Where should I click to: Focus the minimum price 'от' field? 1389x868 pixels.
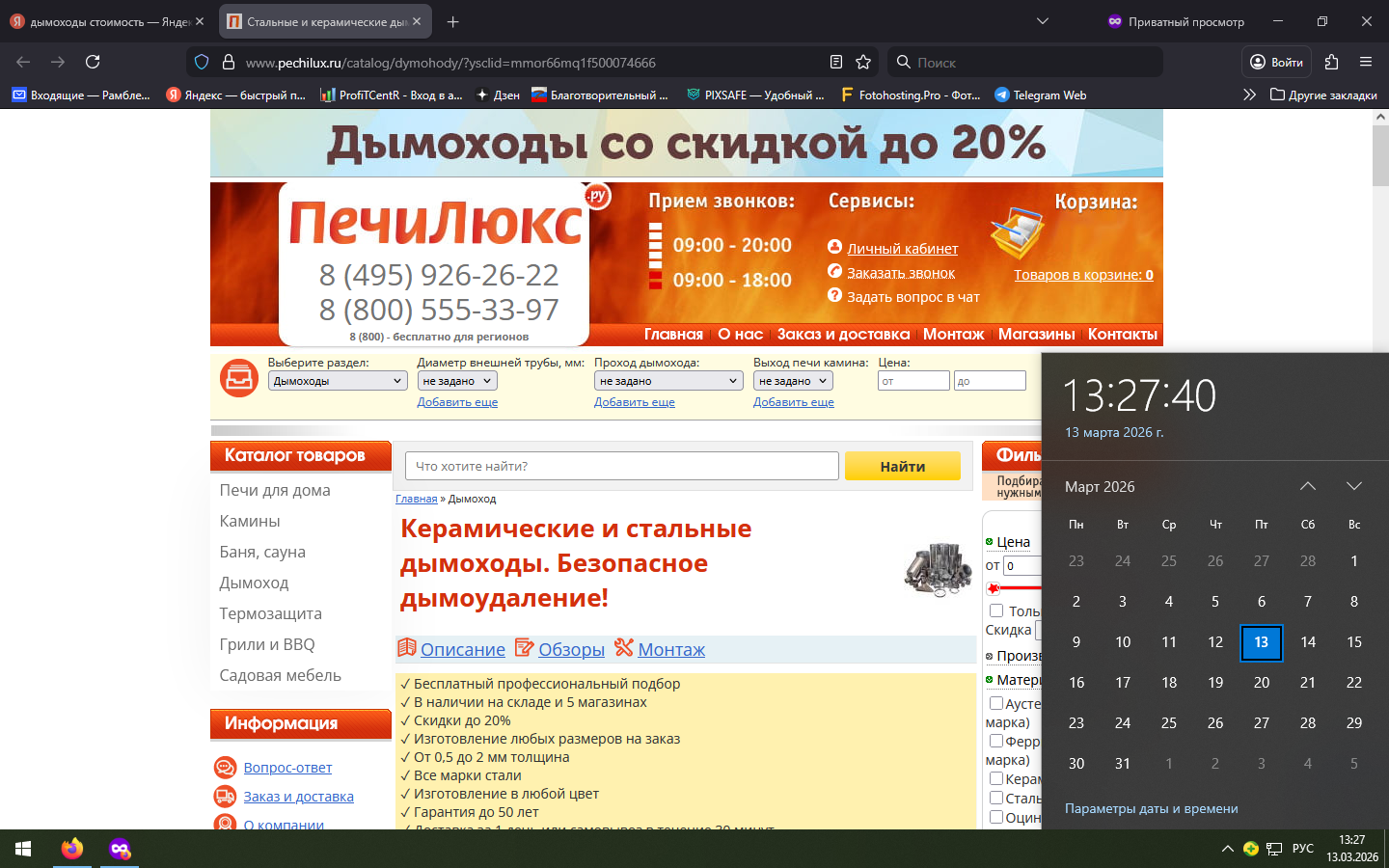[914, 381]
